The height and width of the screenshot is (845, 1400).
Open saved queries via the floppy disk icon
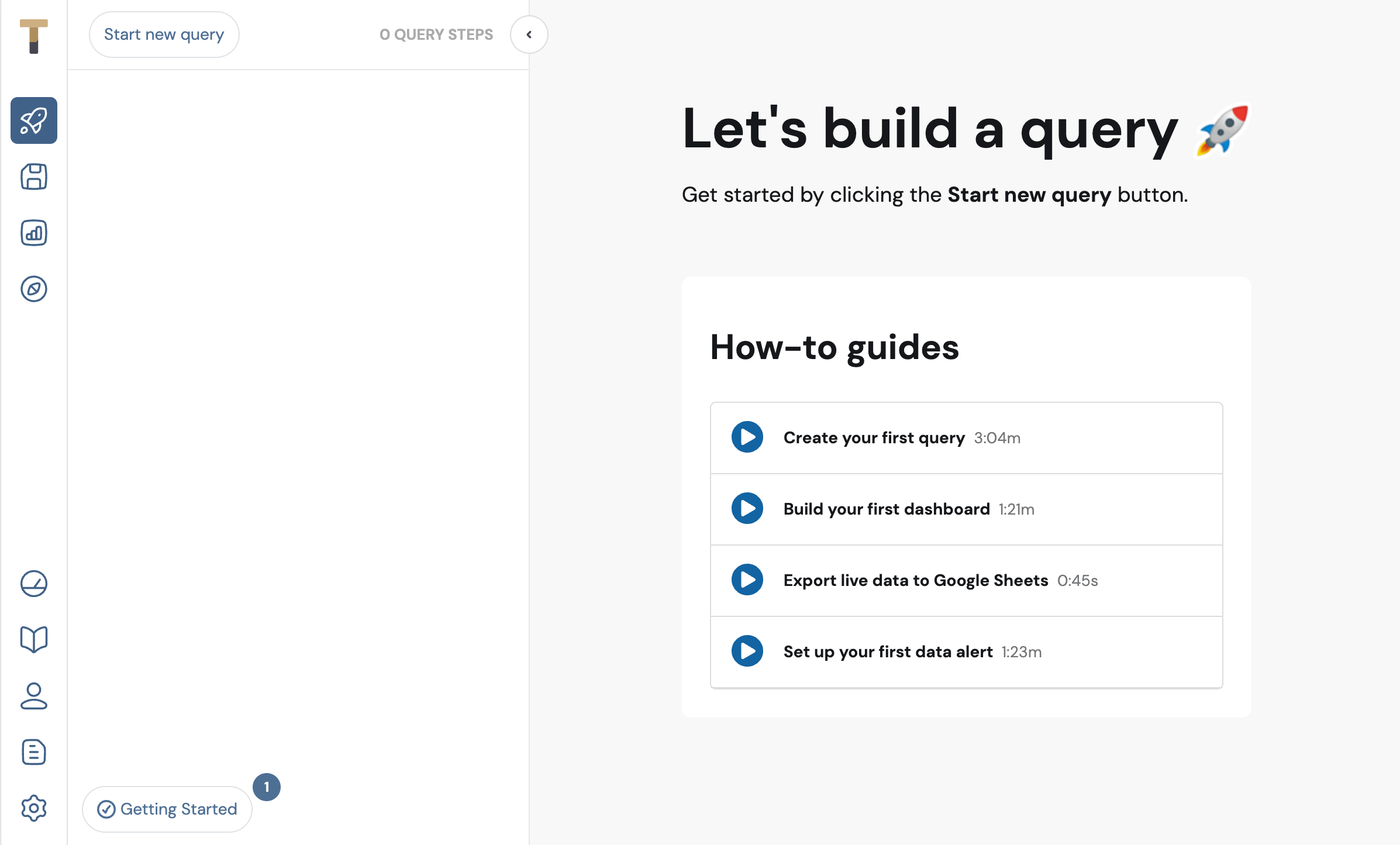(x=33, y=177)
